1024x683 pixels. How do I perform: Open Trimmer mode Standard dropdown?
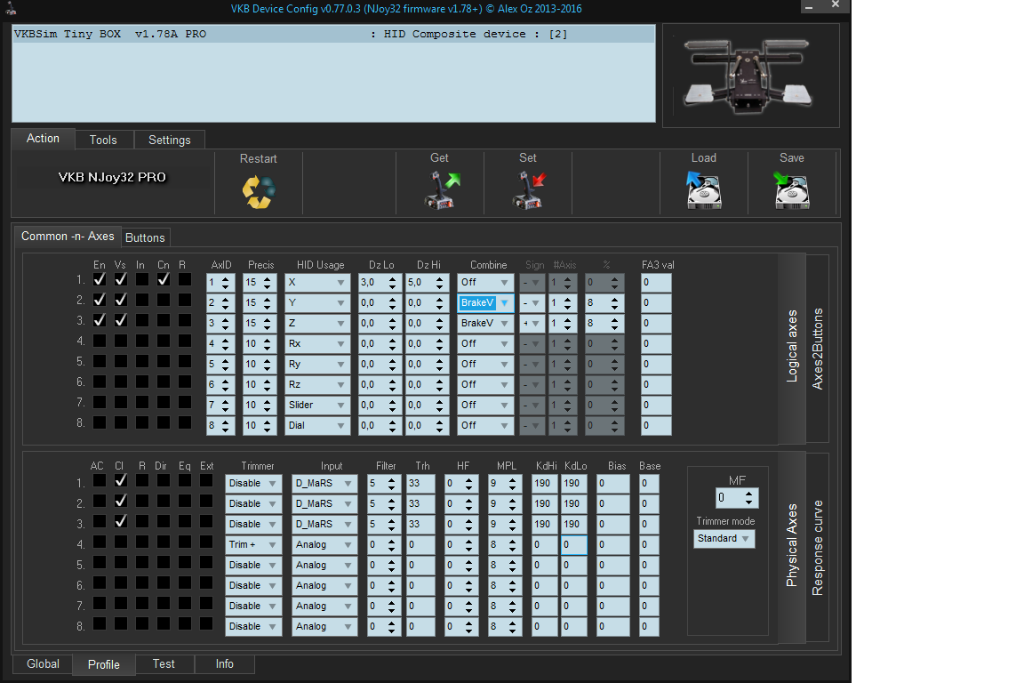(724, 539)
